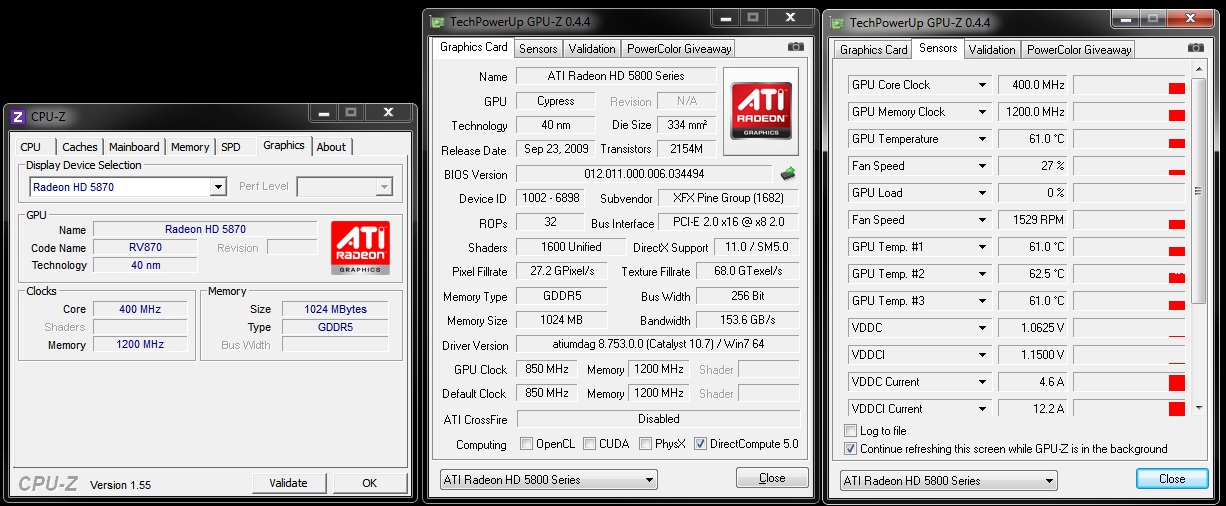1226x506 pixels.
Task: Open Graphics Card tab in right GPU-Z window
Action: pyautogui.click(x=874, y=49)
